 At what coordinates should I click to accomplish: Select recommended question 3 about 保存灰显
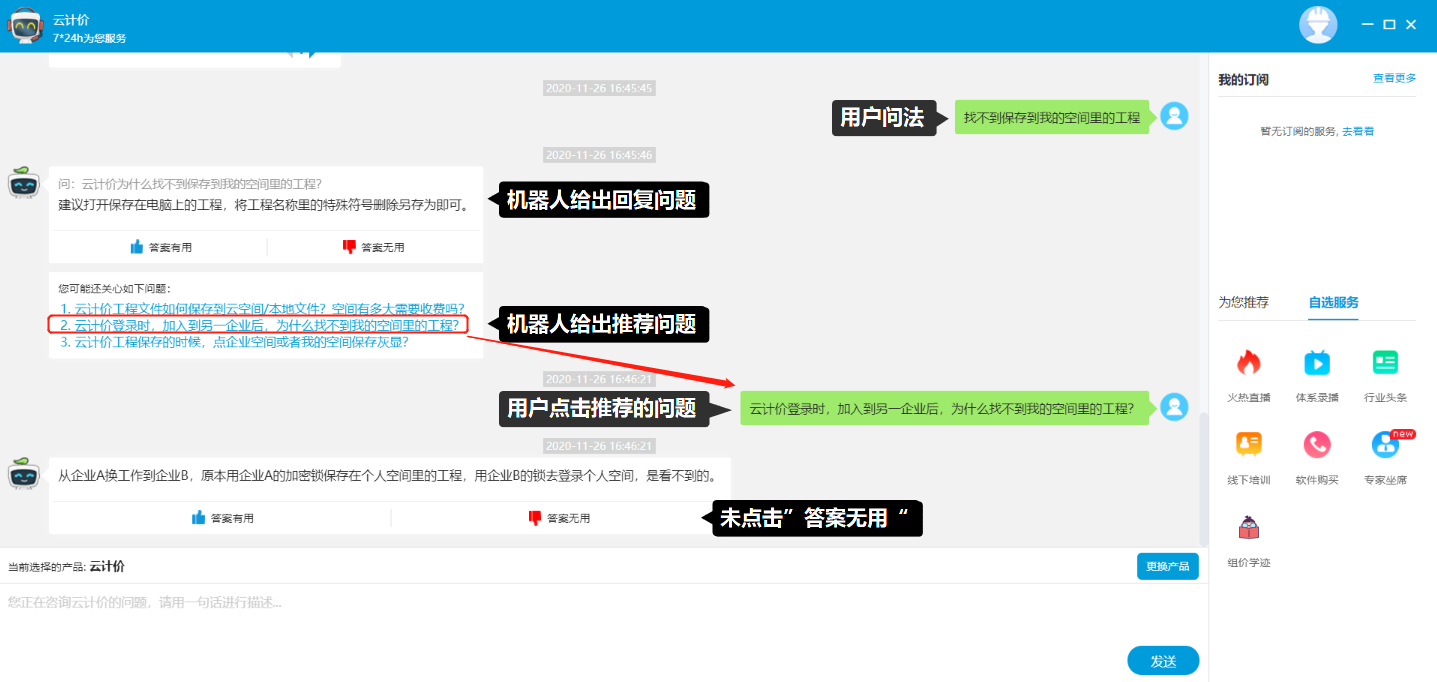point(234,342)
